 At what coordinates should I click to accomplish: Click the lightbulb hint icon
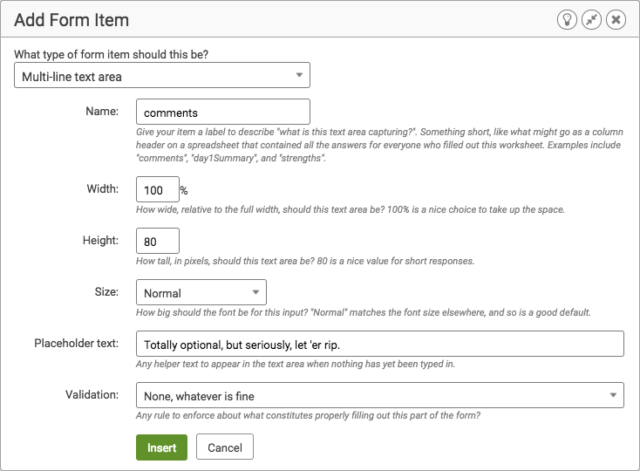(x=567, y=20)
